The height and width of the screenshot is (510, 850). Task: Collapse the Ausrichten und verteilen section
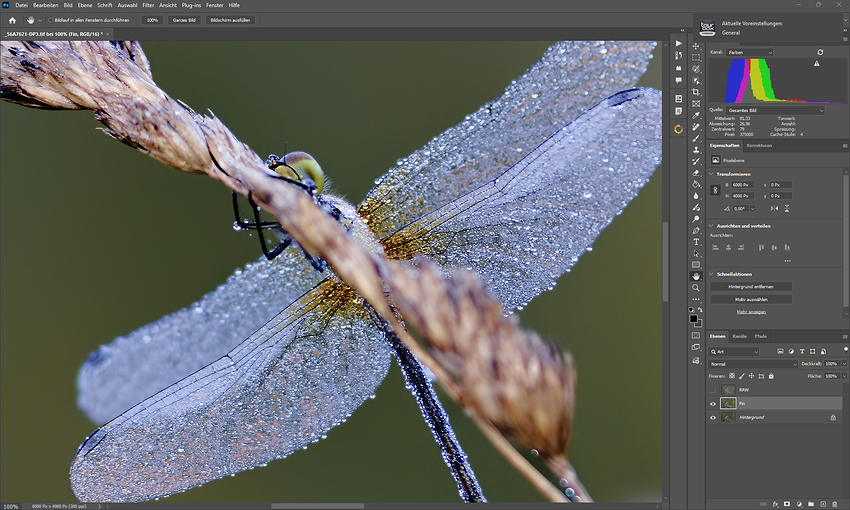tap(711, 225)
